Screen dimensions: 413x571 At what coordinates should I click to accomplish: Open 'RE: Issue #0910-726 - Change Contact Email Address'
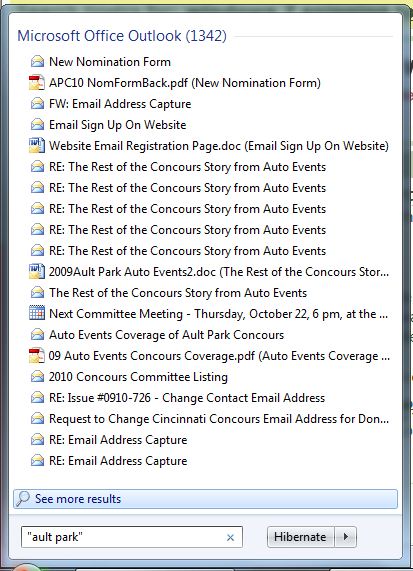click(187, 398)
